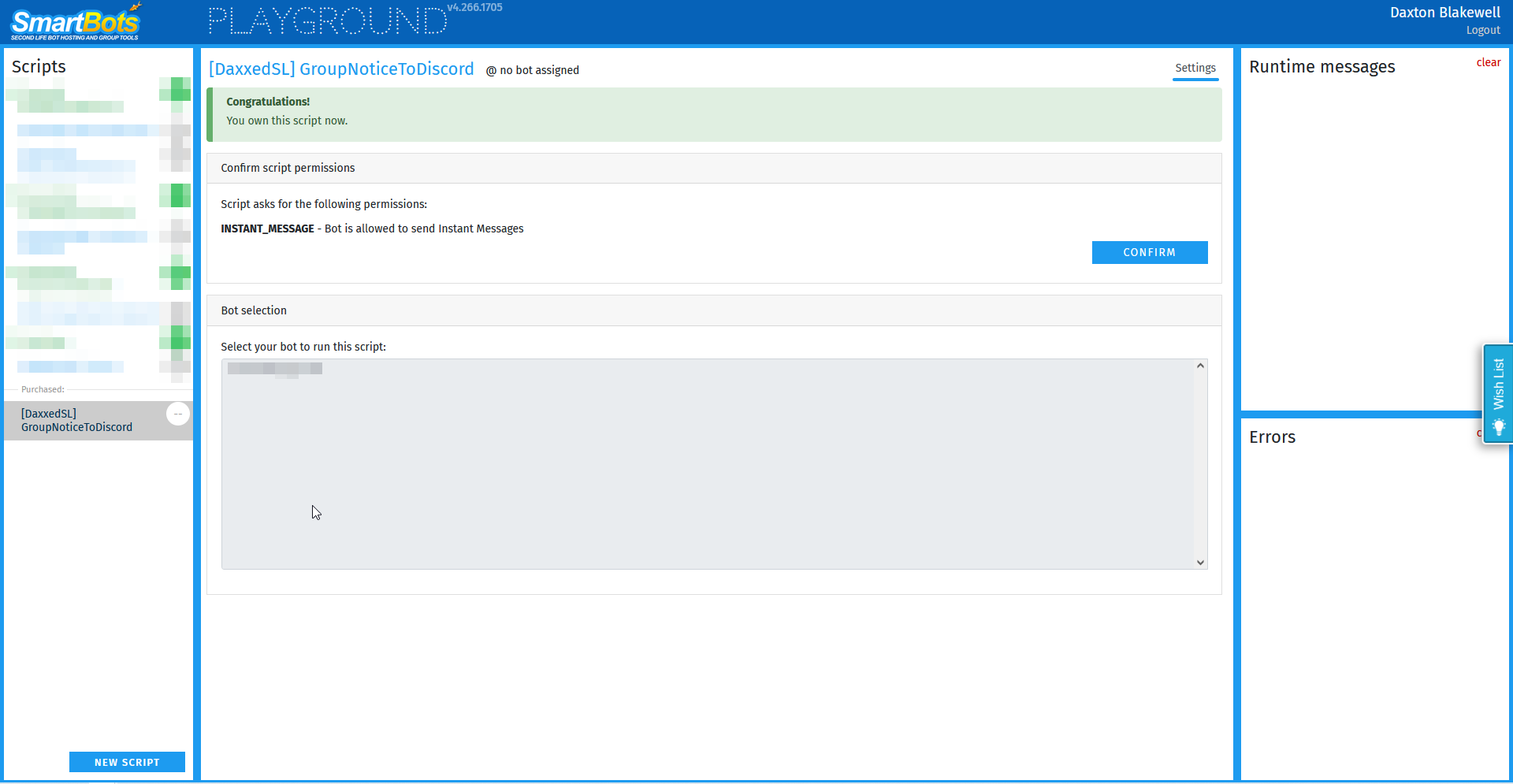Click the Confirm script permissions header
Screen dimensions: 1513x784
tap(288, 168)
